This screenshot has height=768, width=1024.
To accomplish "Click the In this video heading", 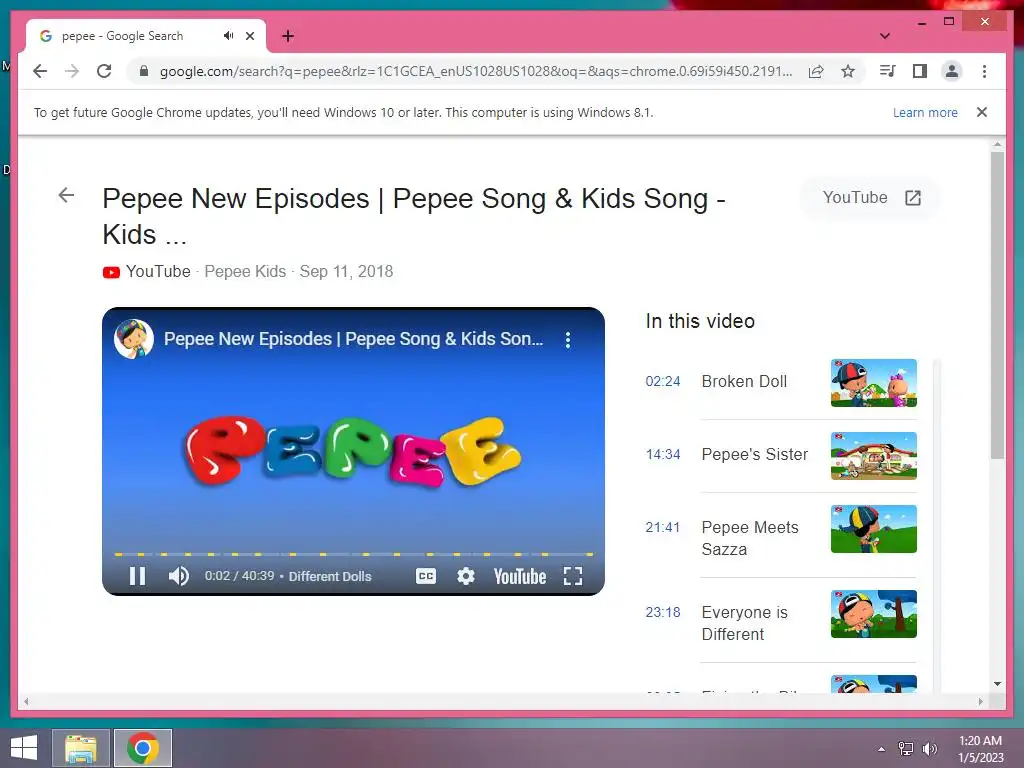I will click(x=700, y=321).
